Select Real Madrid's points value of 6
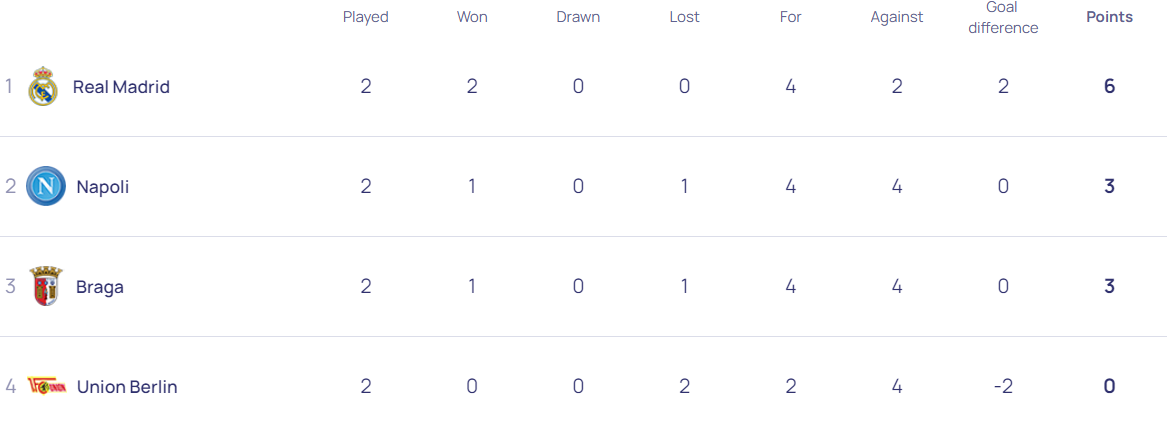 [1109, 87]
